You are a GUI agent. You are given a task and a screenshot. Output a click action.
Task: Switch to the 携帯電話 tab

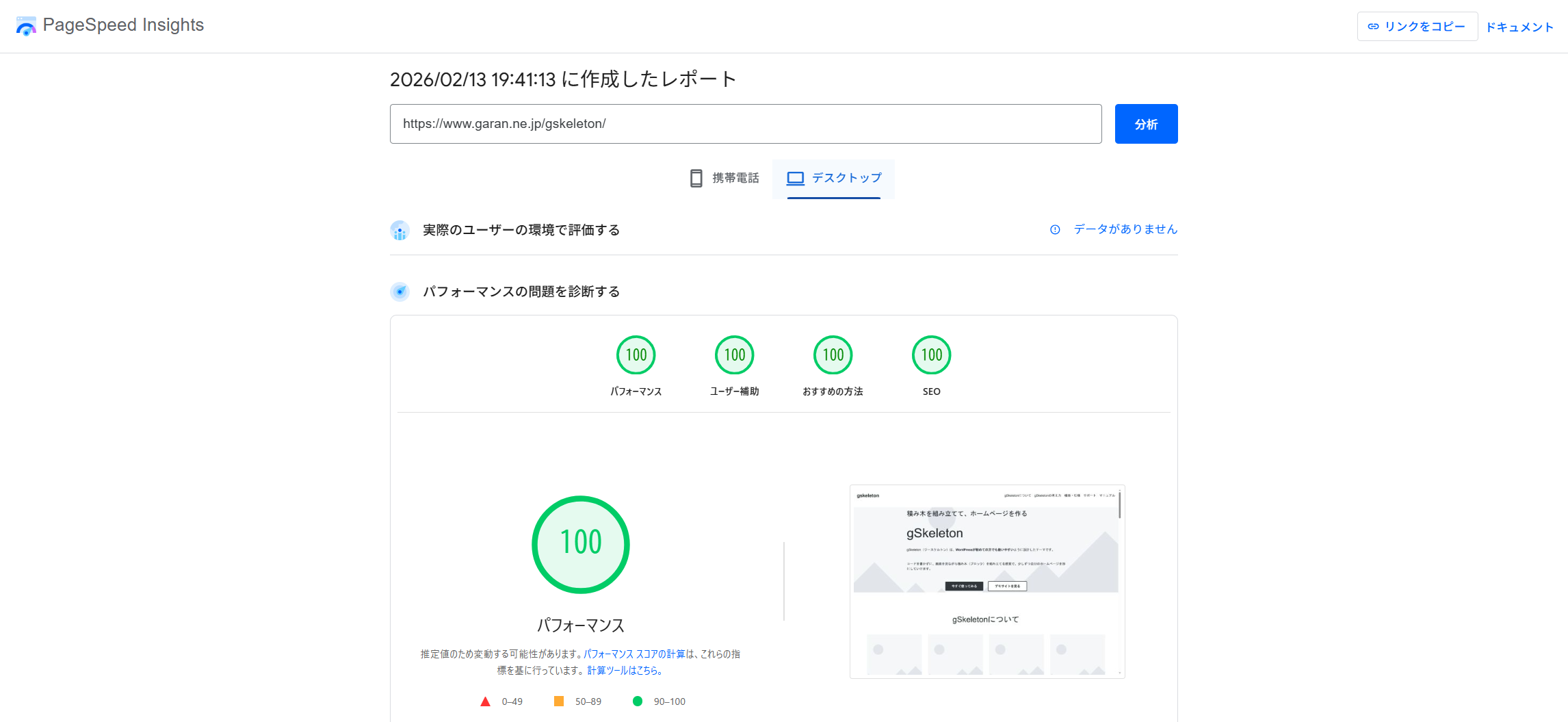click(724, 179)
